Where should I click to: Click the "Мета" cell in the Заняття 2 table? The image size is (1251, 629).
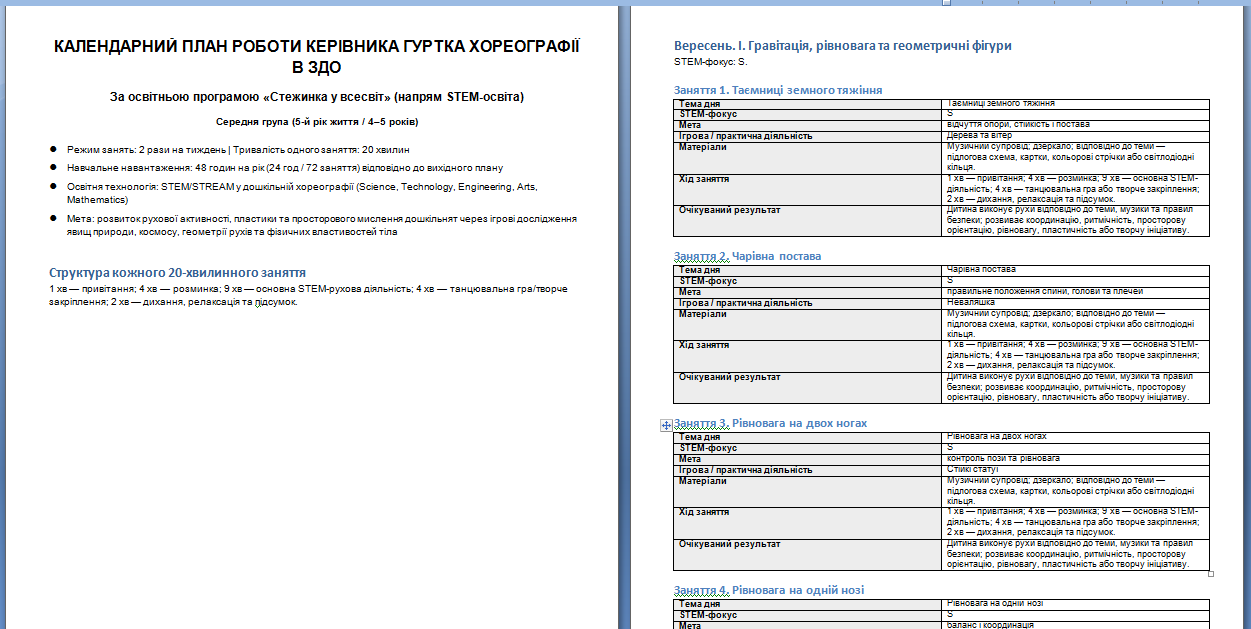(809, 292)
